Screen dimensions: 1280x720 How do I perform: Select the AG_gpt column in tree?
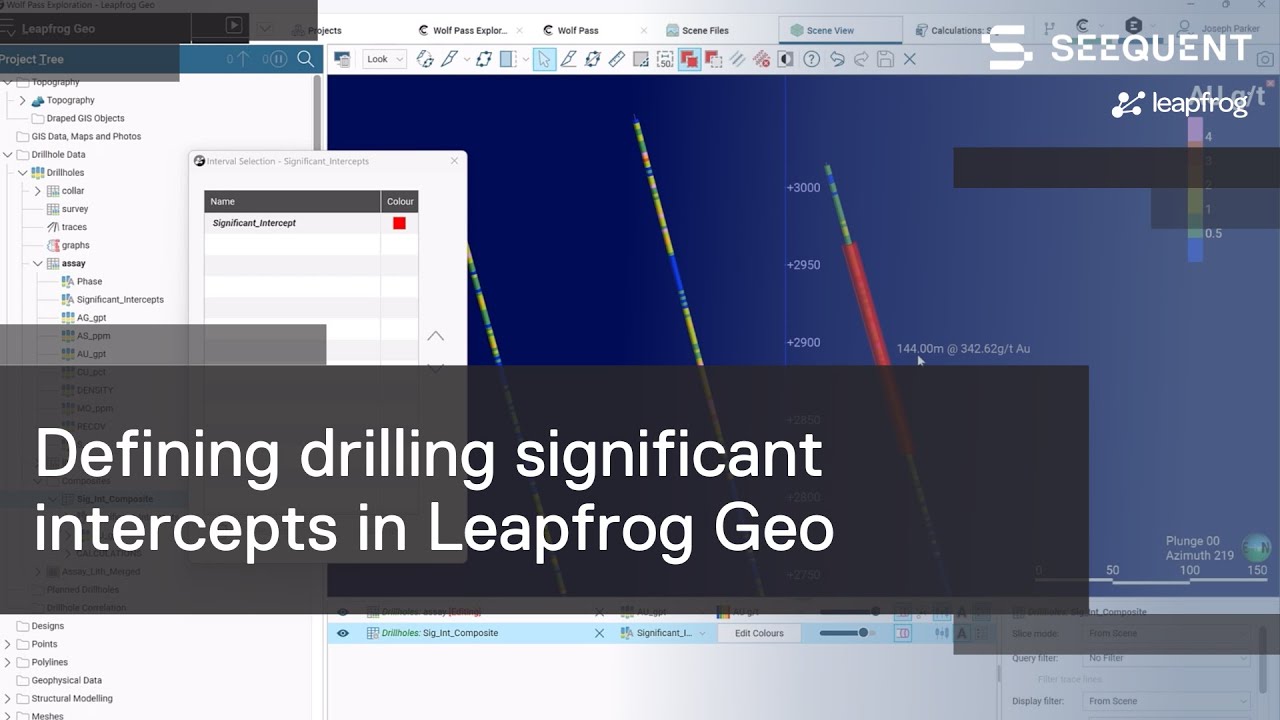pyautogui.click(x=91, y=318)
